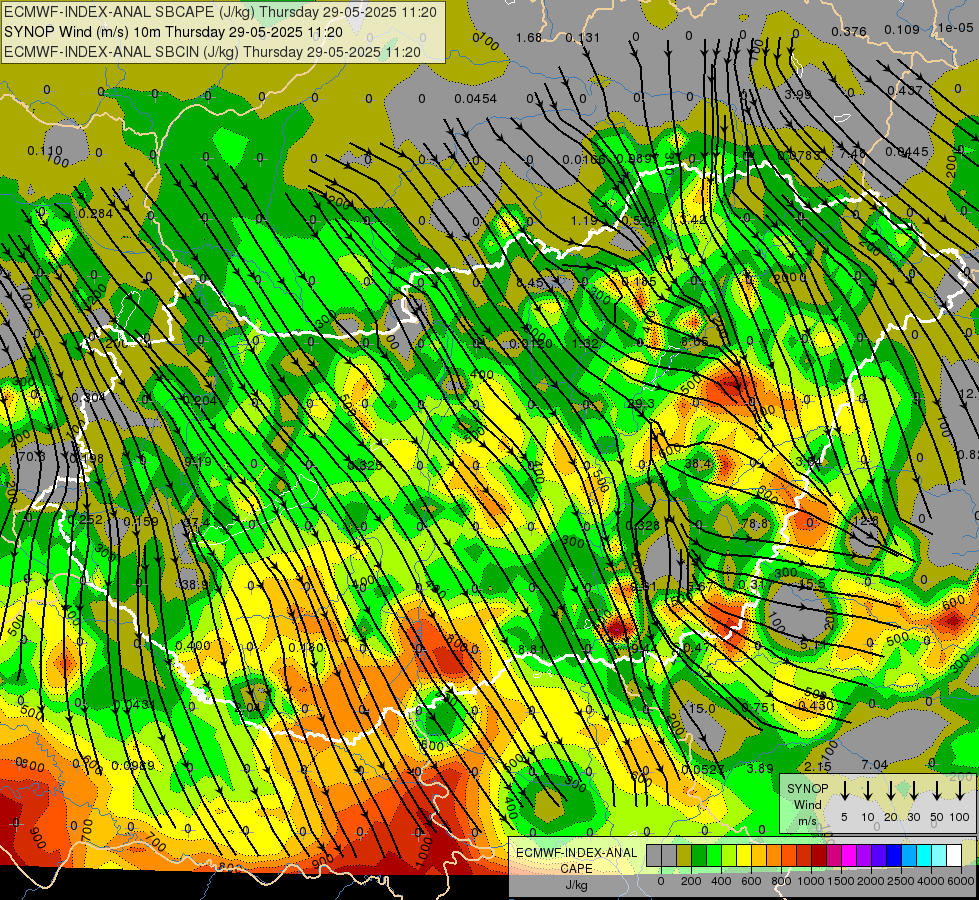Click the ECMWF-INDEX-ANAL SBCIN title line
The width and height of the screenshot is (979, 900).
212,52
